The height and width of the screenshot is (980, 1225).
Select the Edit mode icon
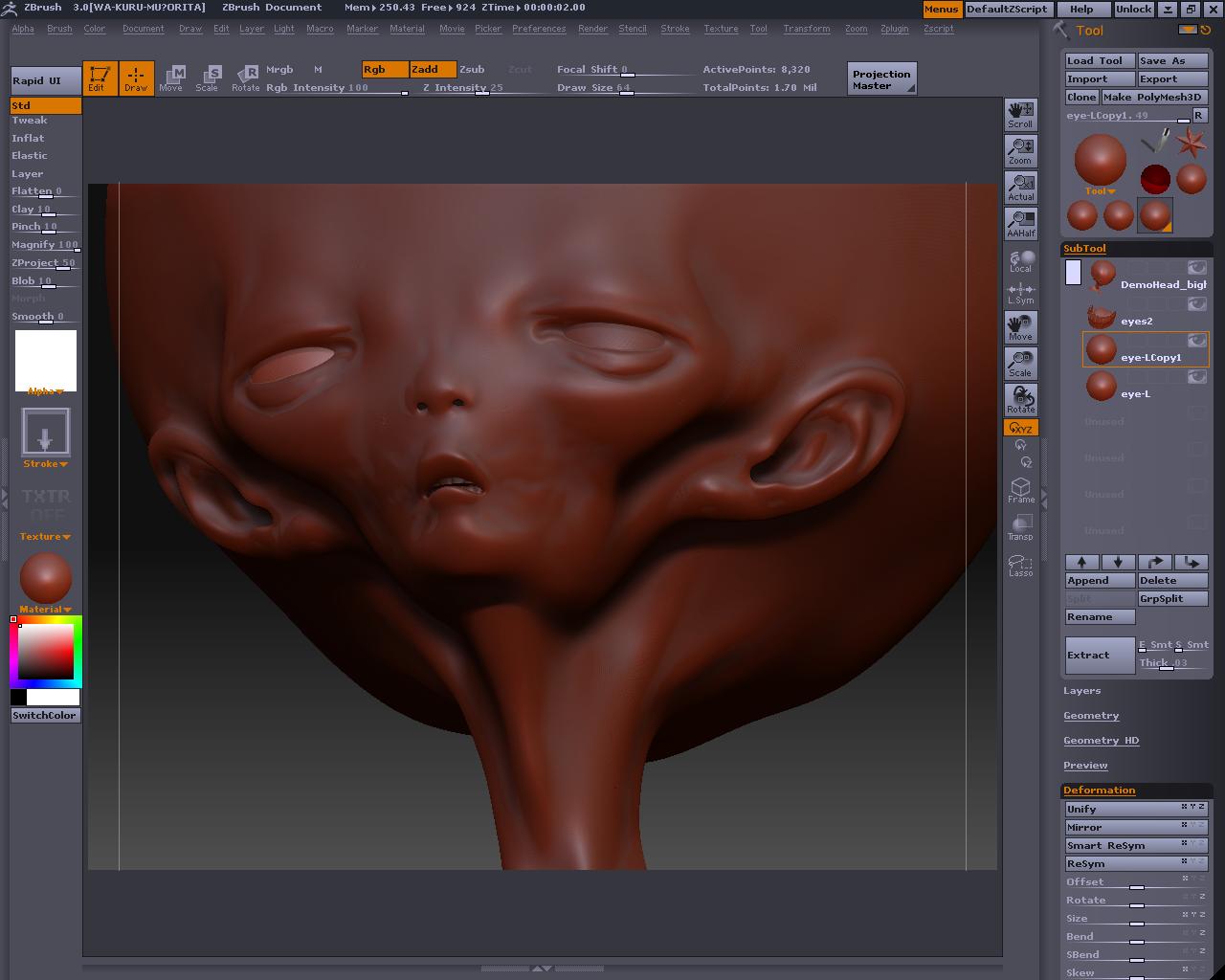(100, 78)
